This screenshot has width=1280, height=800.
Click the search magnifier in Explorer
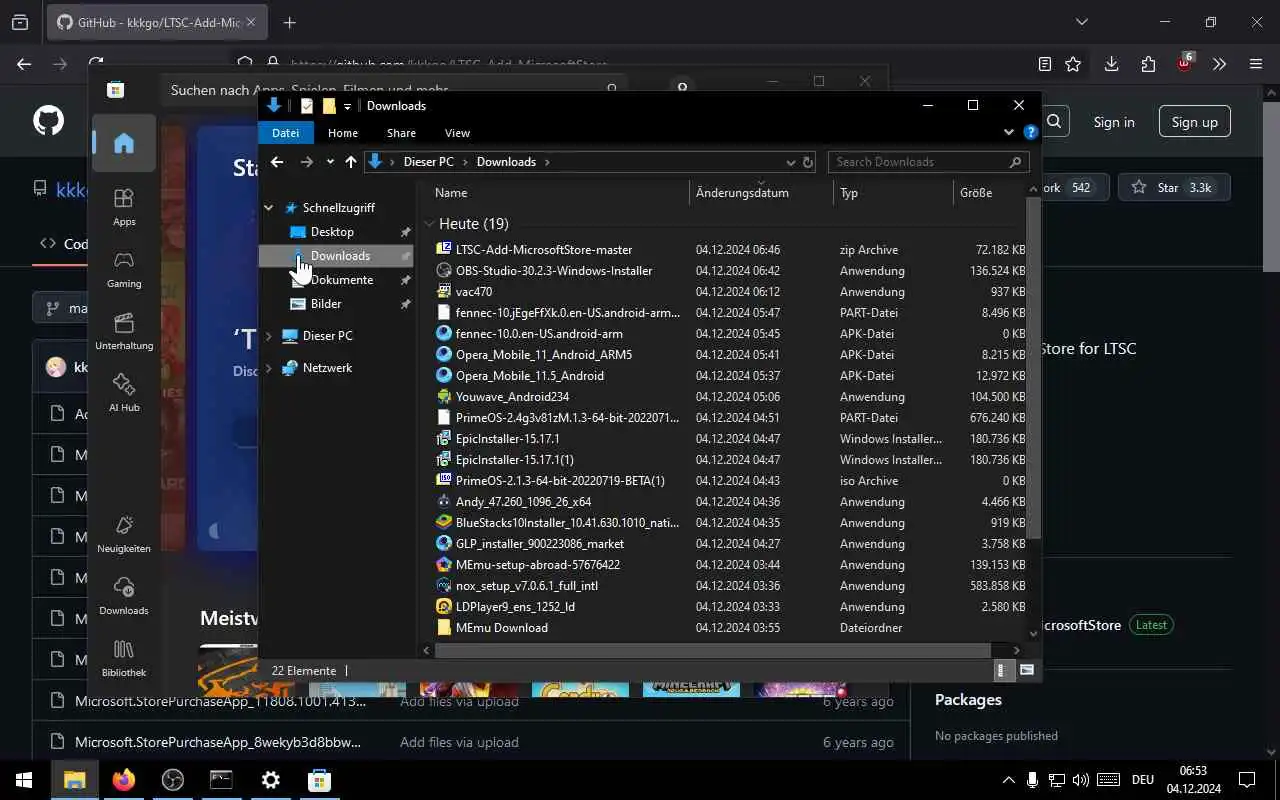click(x=1015, y=162)
